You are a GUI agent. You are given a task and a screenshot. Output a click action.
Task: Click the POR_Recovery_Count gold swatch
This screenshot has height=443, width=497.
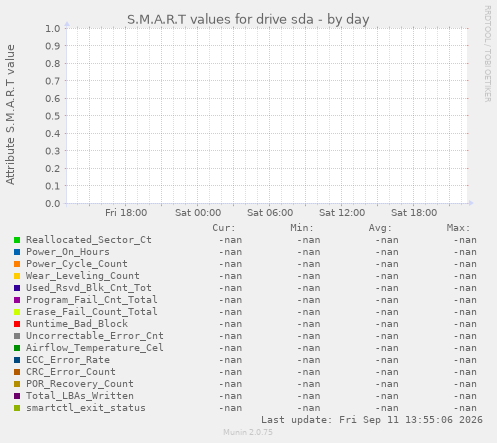click(17, 384)
